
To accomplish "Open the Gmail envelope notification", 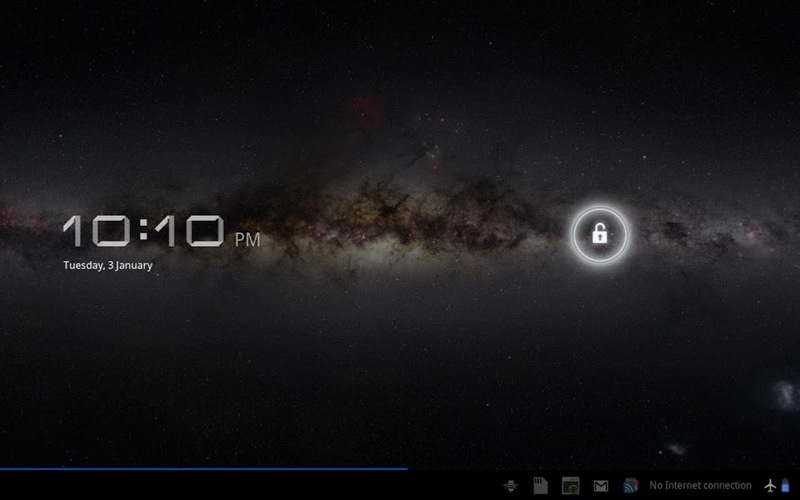I will pyautogui.click(x=601, y=486).
